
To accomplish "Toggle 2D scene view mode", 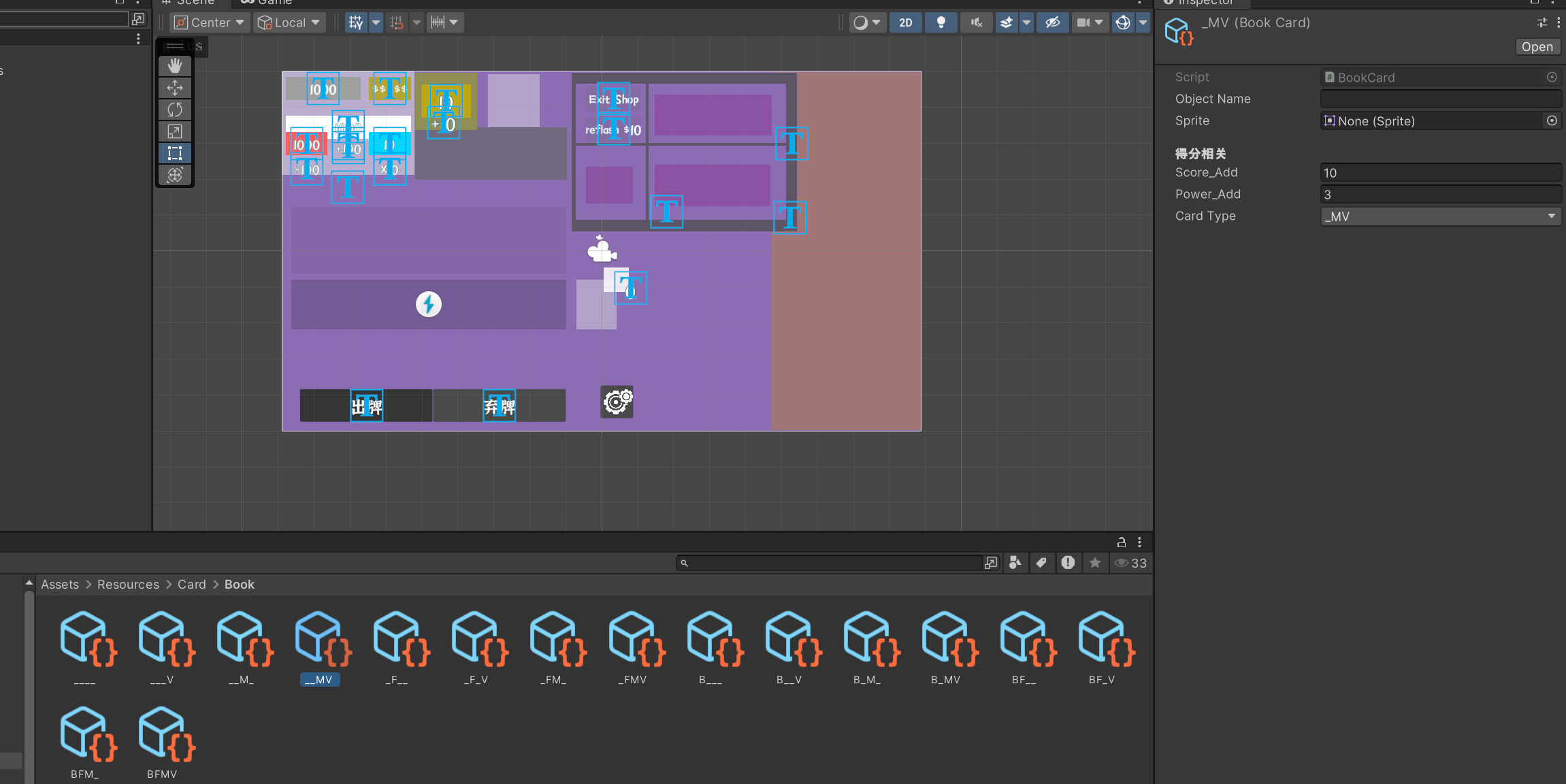I will tap(905, 22).
